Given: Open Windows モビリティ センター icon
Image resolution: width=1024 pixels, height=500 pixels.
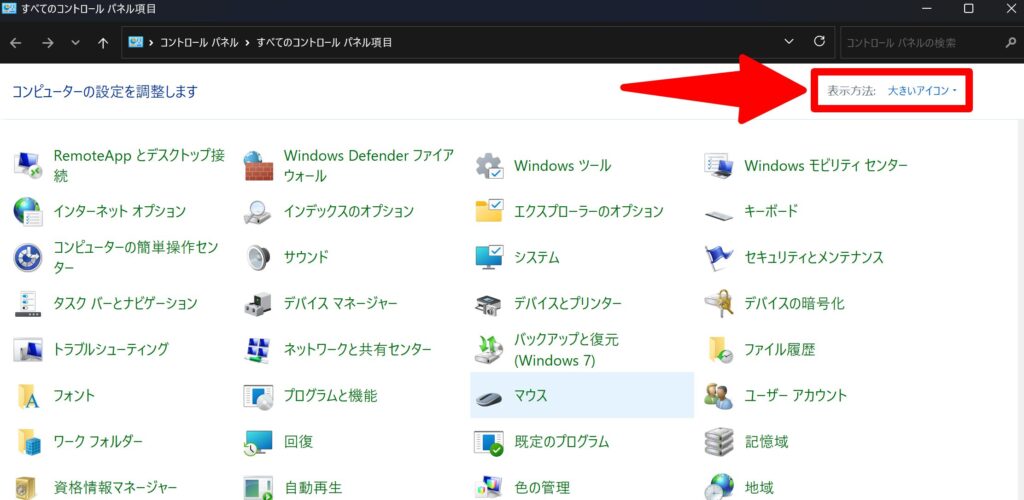Looking at the screenshot, I should click(719, 166).
